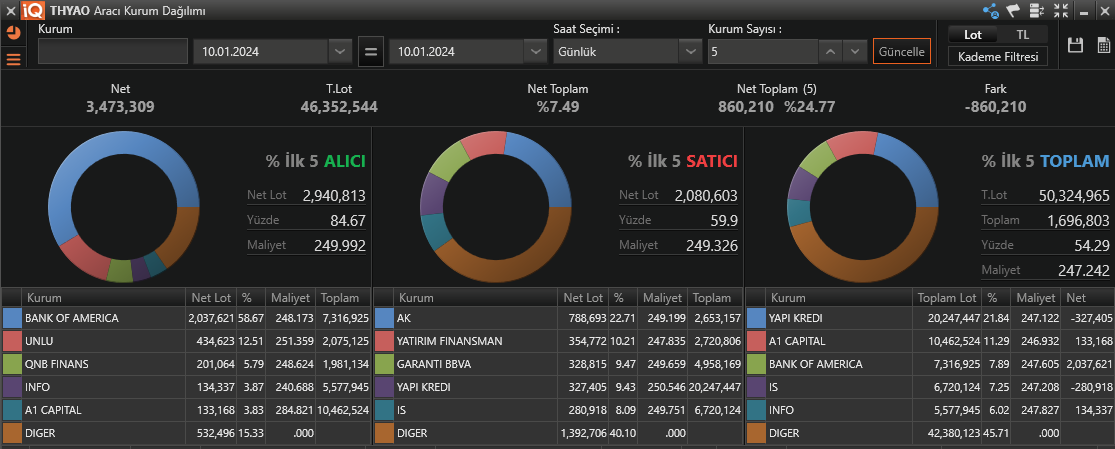Viewport: 1115px width, 449px height.
Task: Click the iQ application logo
Action: 33,10
